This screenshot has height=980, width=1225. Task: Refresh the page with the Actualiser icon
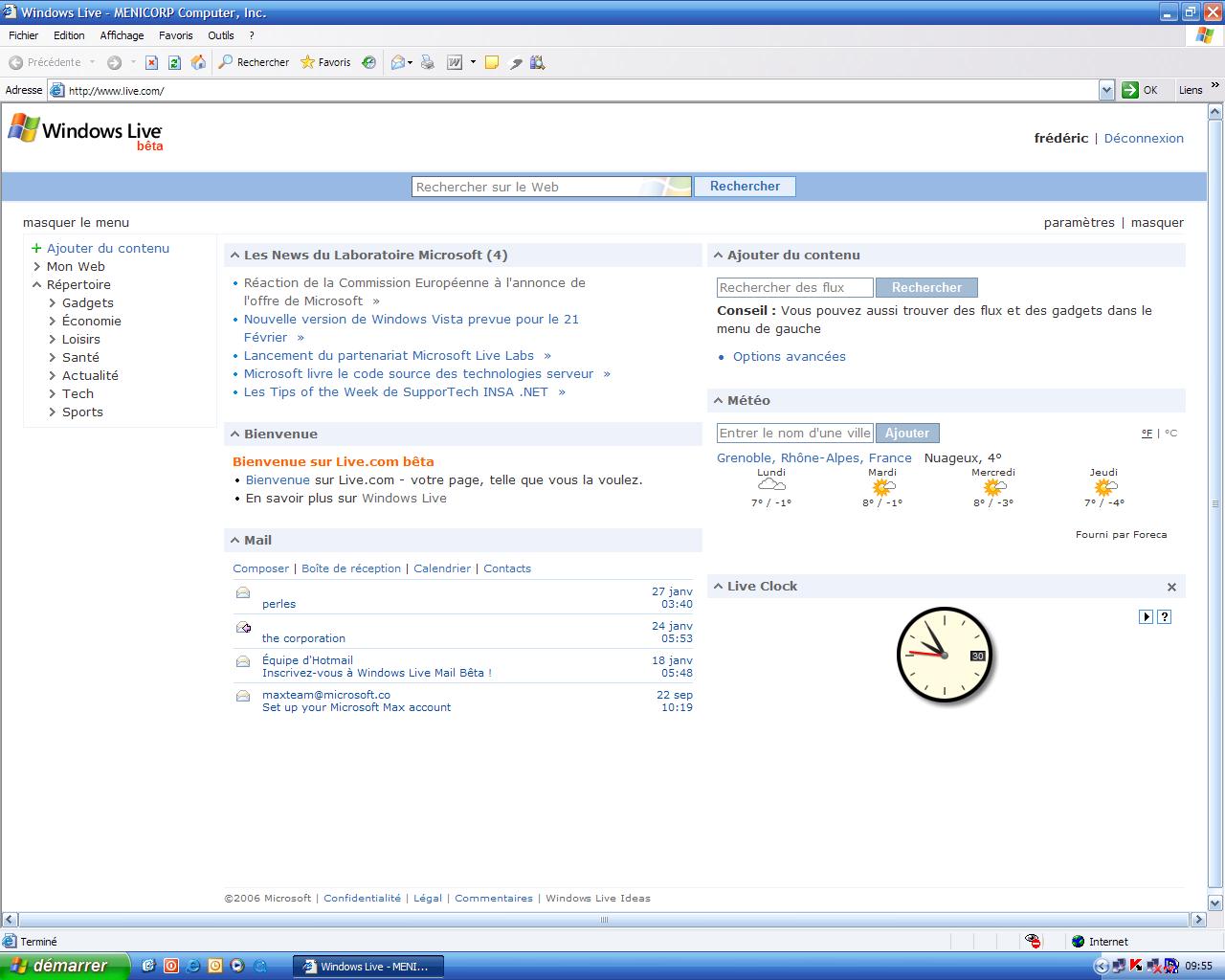click(x=174, y=62)
